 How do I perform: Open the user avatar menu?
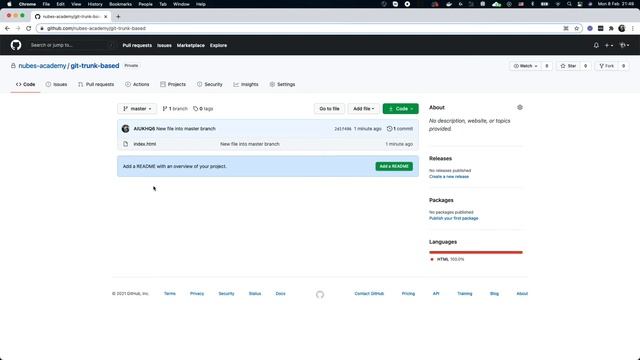click(624, 45)
